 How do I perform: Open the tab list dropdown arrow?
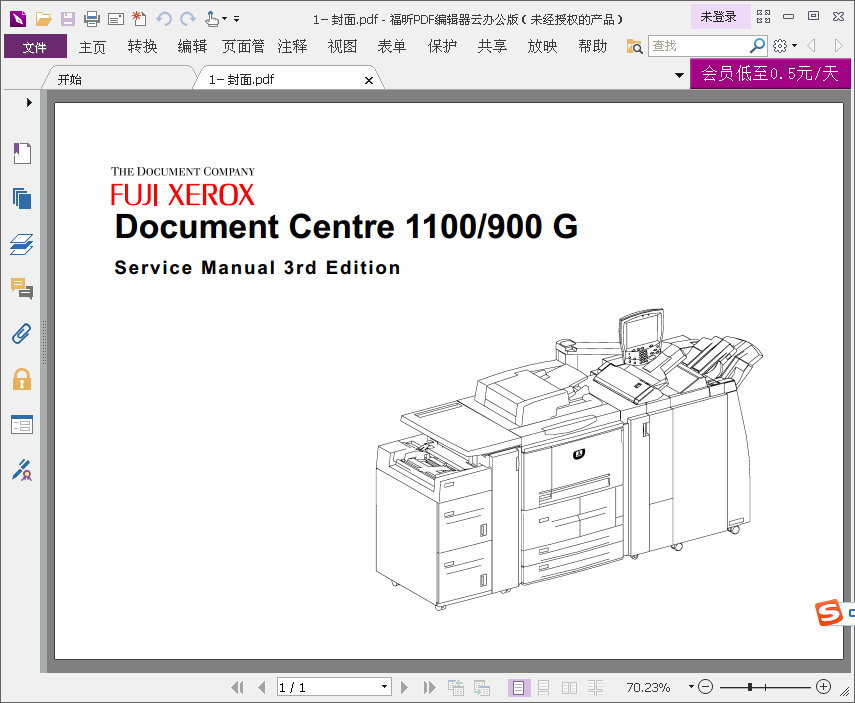[x=679, y=75]
